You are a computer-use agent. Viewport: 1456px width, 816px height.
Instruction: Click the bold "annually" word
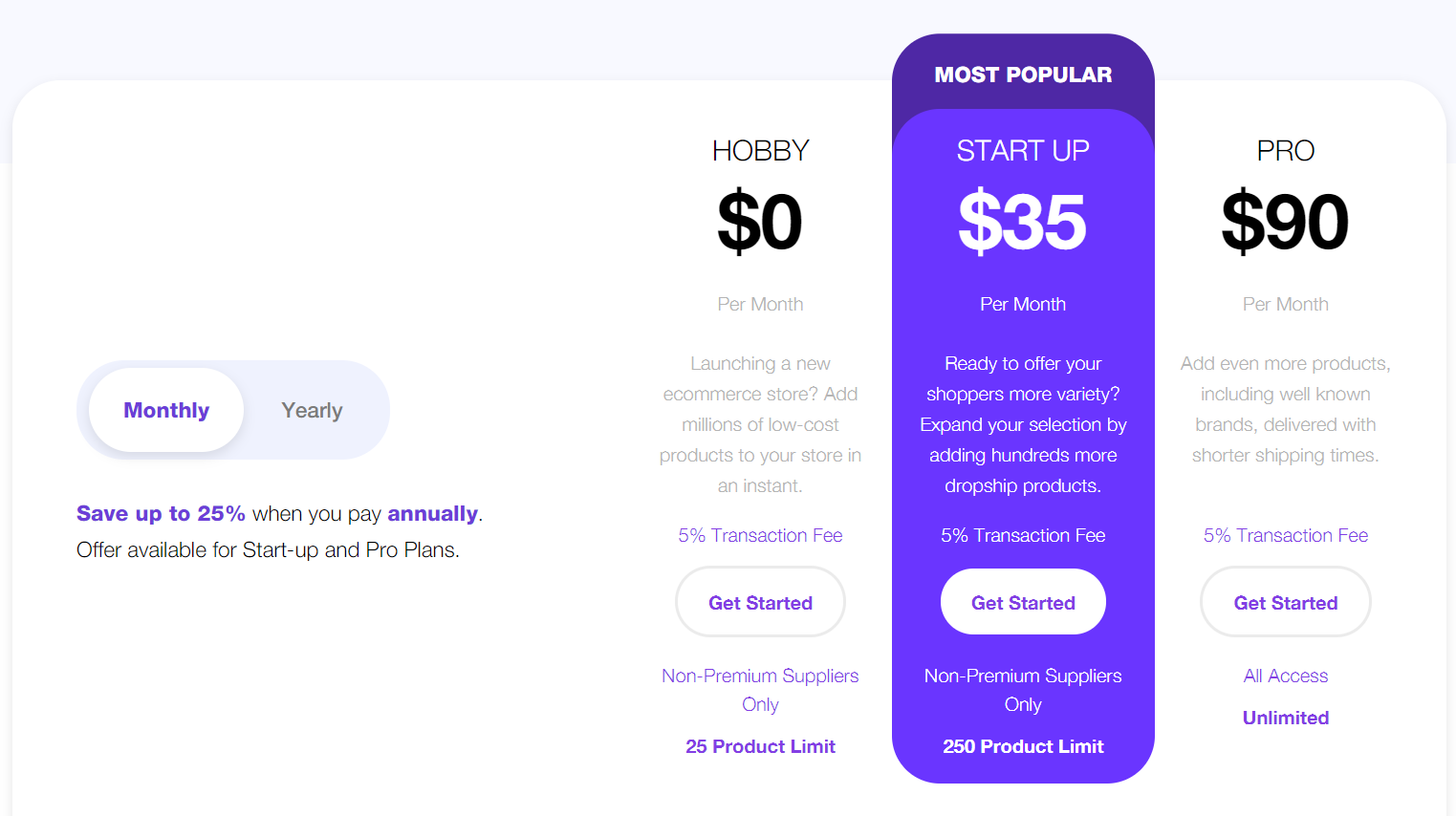pos(432,514)
